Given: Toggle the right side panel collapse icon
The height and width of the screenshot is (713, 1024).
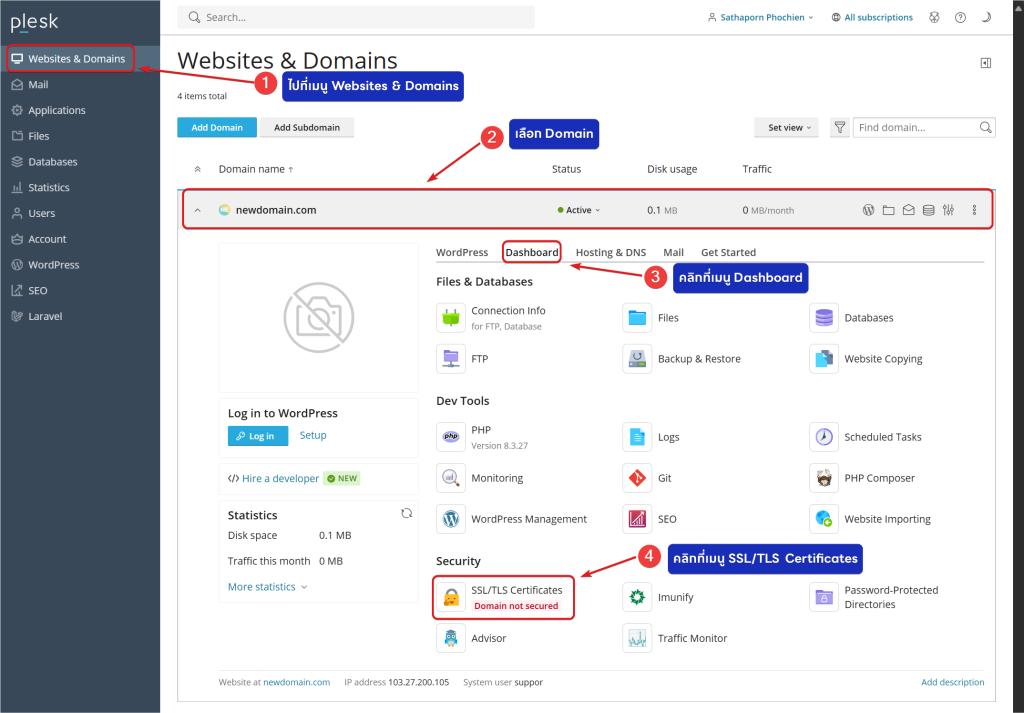Looking at the screenshot, I should coord(985,63).
